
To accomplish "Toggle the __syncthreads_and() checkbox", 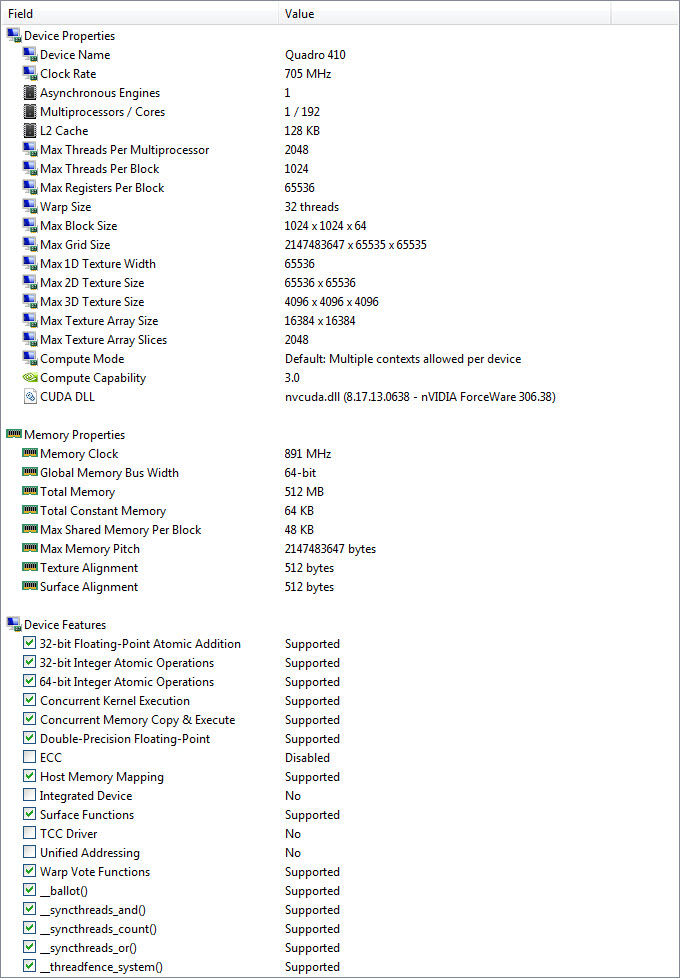I will [x=29, y=909].
